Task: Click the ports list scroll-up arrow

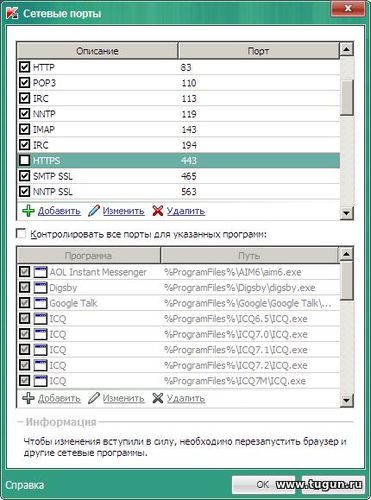Action: point(347,50)
